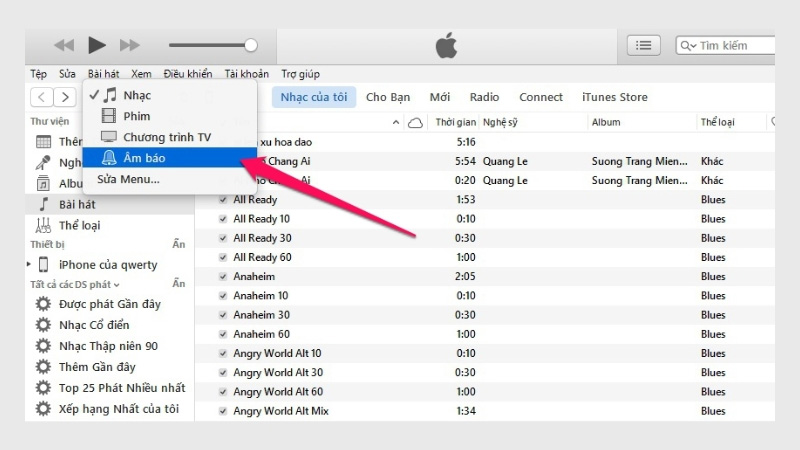Click Sửa Menu... in the dropdown
The width and height of the screenshot is (800, 450).
128,179
